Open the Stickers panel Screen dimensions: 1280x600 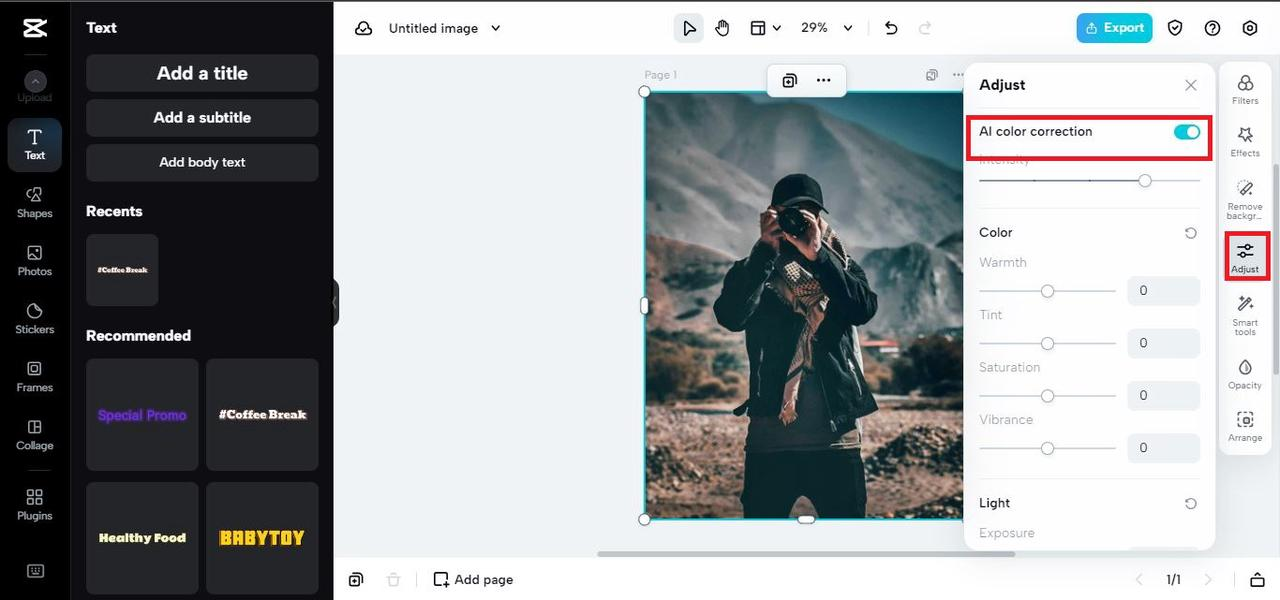click(x=35, y=318)
